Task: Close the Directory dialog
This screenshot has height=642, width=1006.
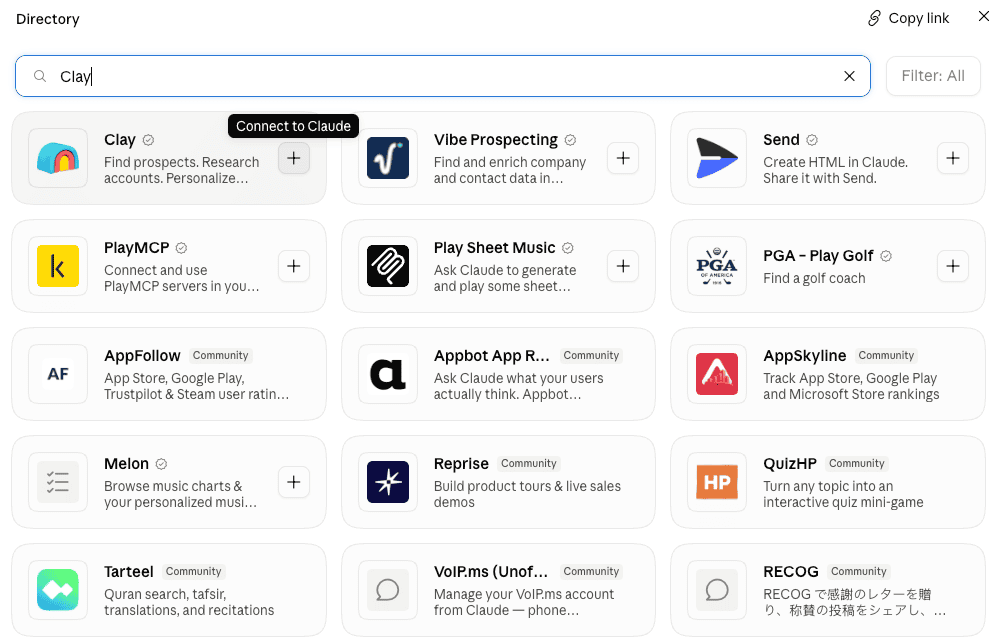Action: [984, 17]
